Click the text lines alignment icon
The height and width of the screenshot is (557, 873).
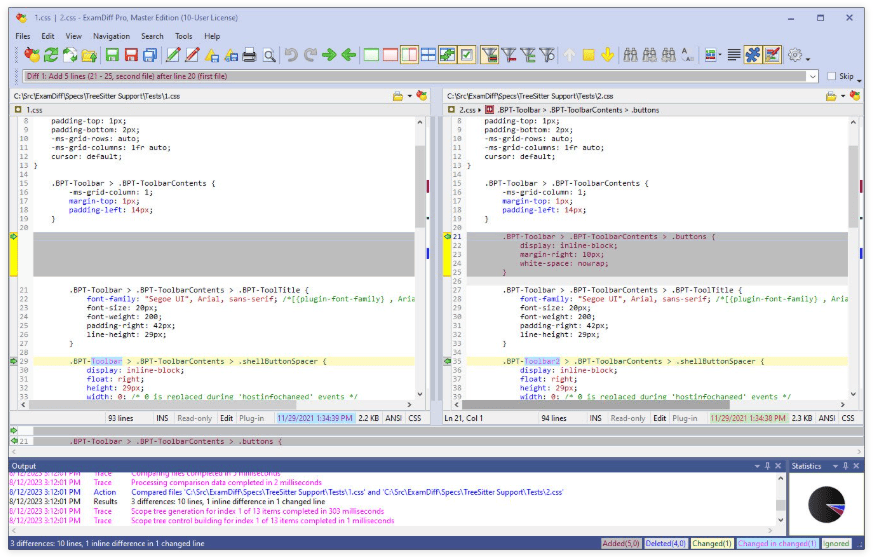[x=734, y=55]
